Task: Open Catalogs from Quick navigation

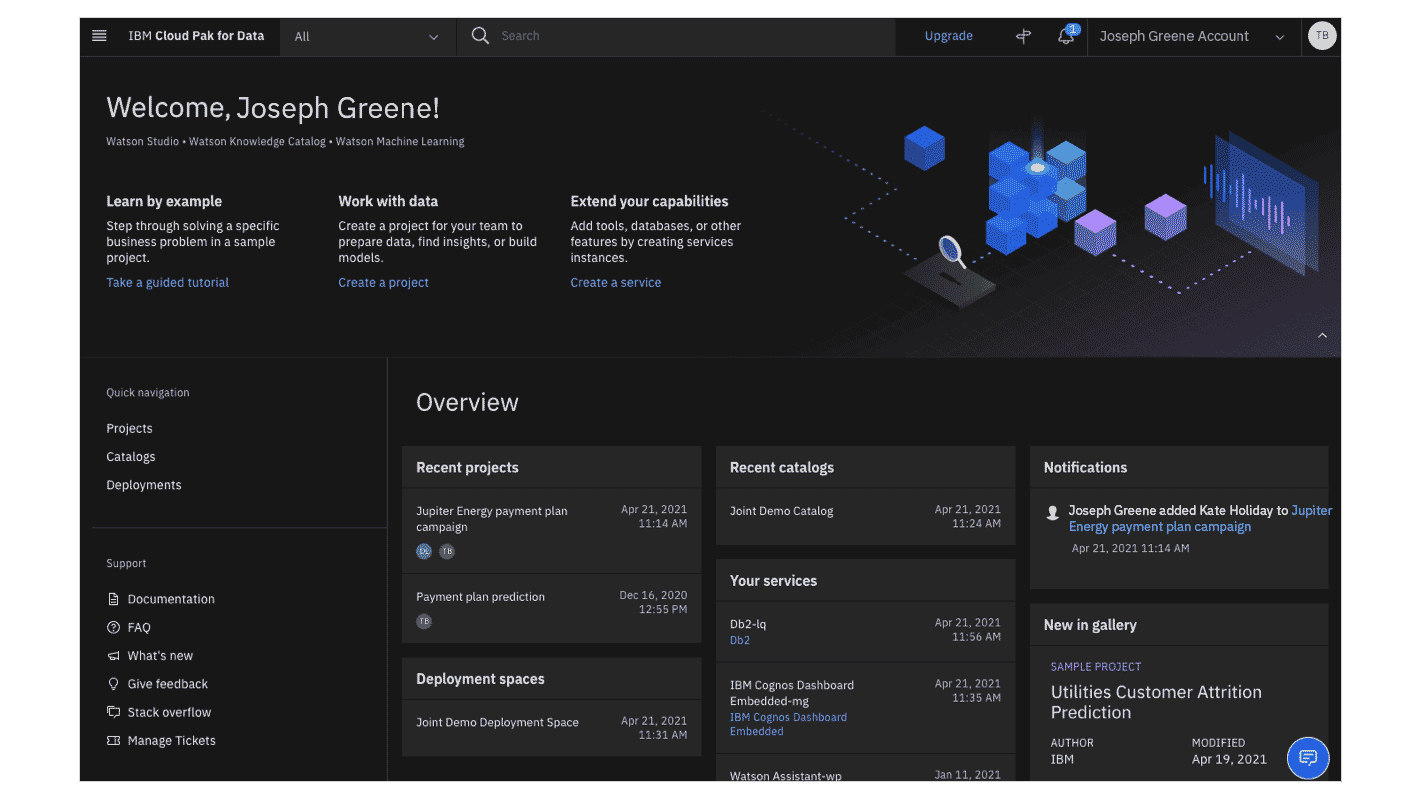Action: click(131, 456)
